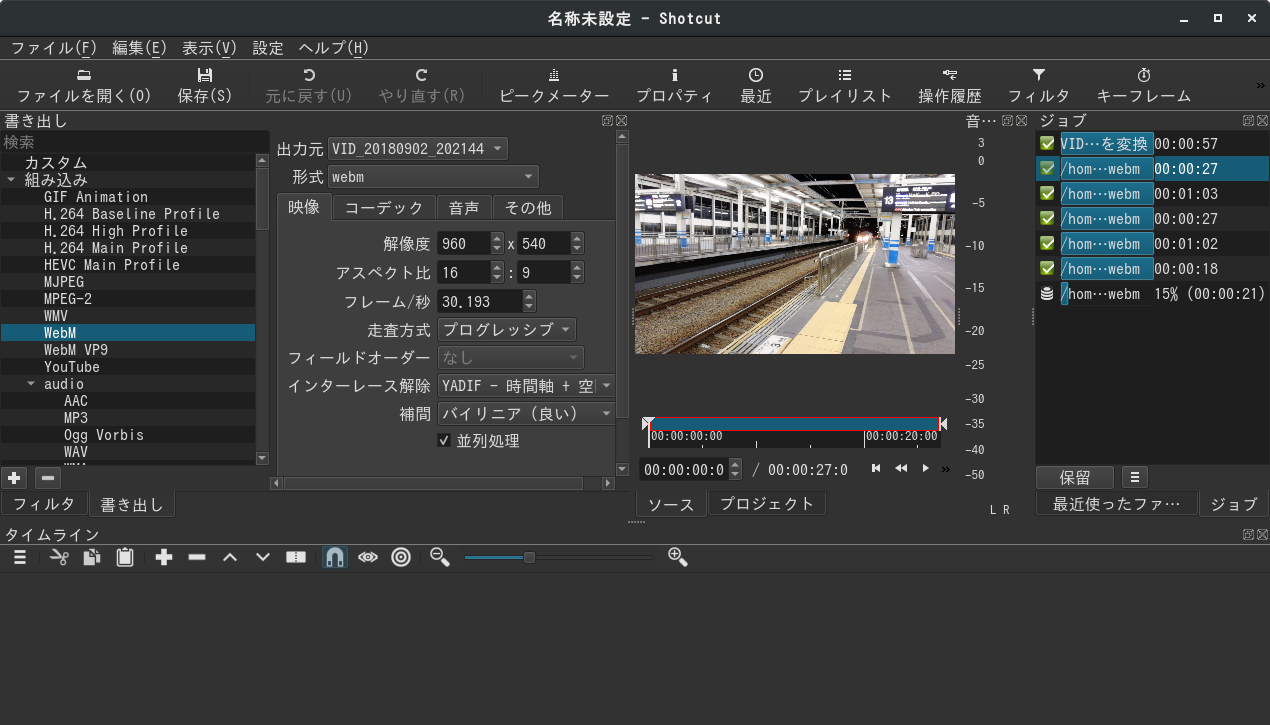Remove export preset with minus button
The width and height of the screenshot is (1270, 725).
[48, 478]
